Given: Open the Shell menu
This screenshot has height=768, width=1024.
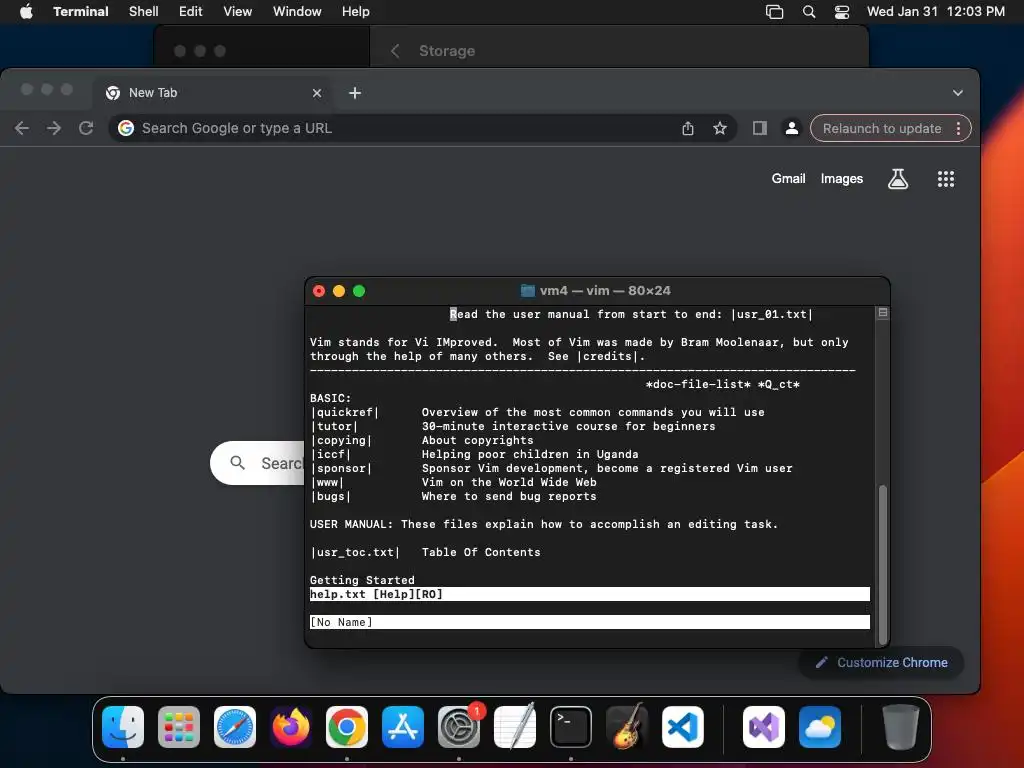Looking at the screenshot, I should click(144, 12).
